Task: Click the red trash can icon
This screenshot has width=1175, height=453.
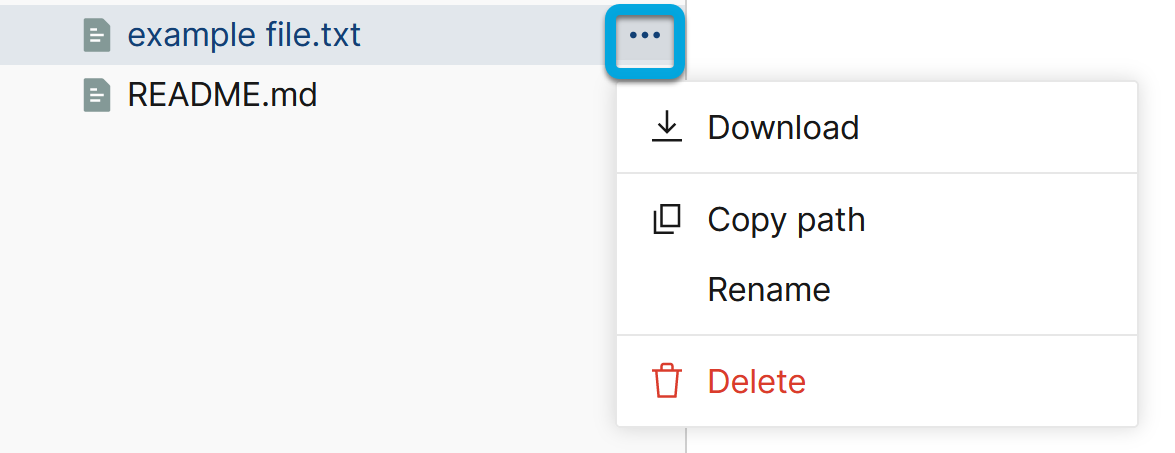Action: (x=666, y=381)
